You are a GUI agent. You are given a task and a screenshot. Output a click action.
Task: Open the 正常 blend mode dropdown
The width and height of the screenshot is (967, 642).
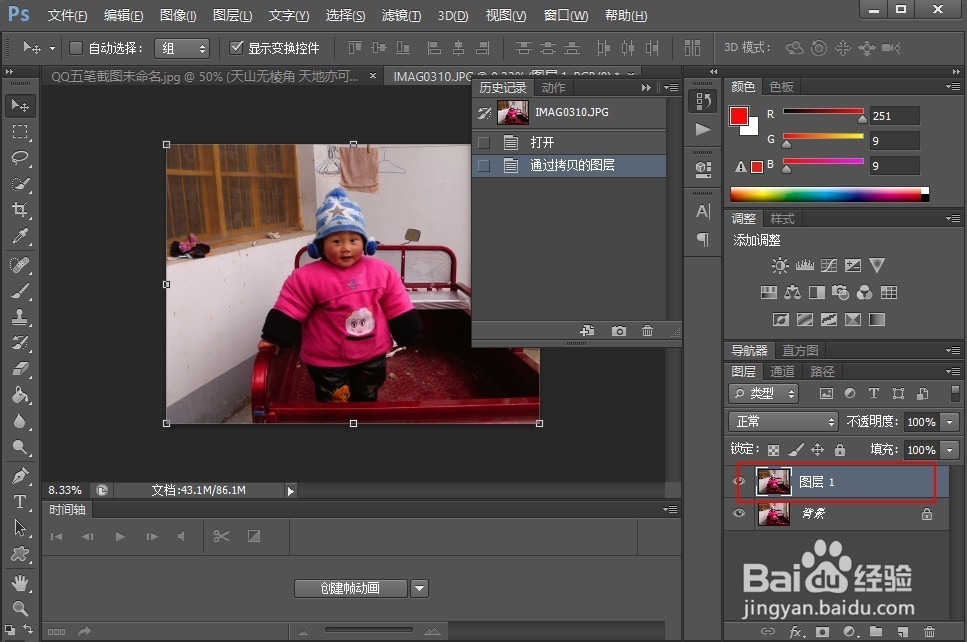[x=782, y=422]
